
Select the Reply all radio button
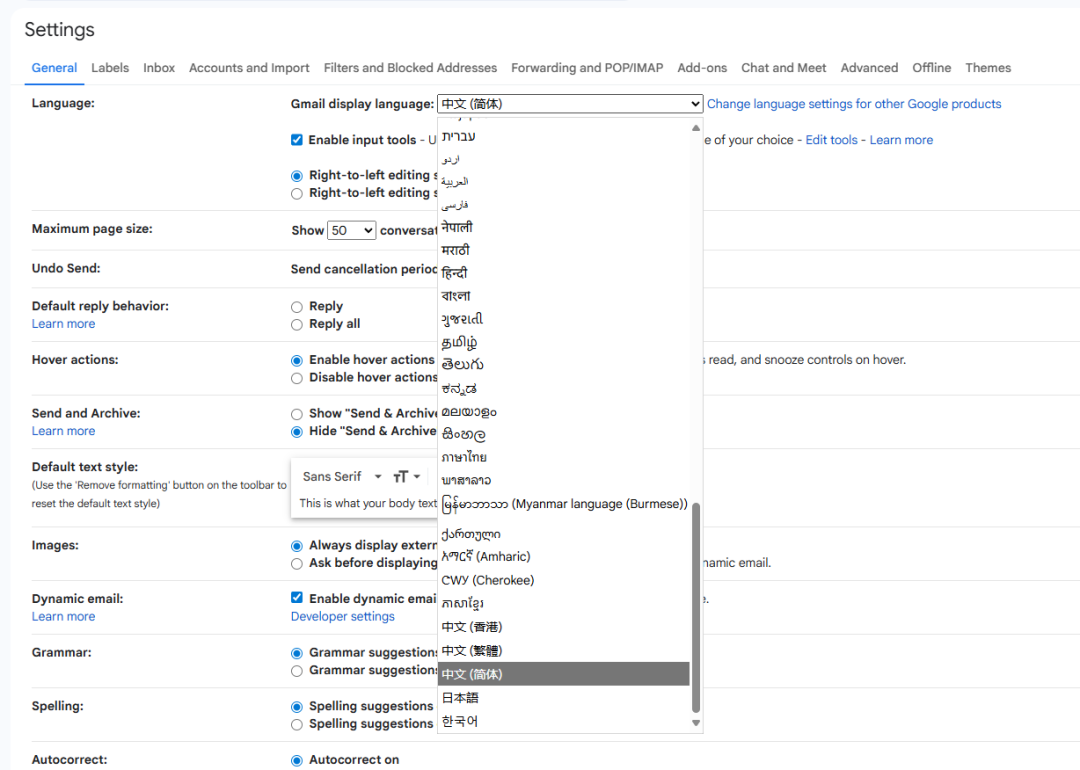[297, 324]
